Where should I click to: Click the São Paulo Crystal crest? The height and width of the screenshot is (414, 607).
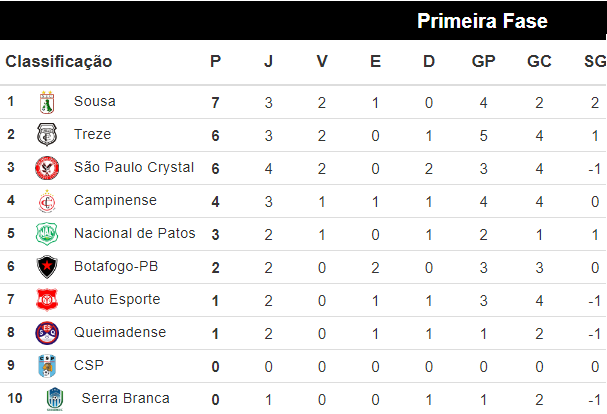click(x=46, y=168)
